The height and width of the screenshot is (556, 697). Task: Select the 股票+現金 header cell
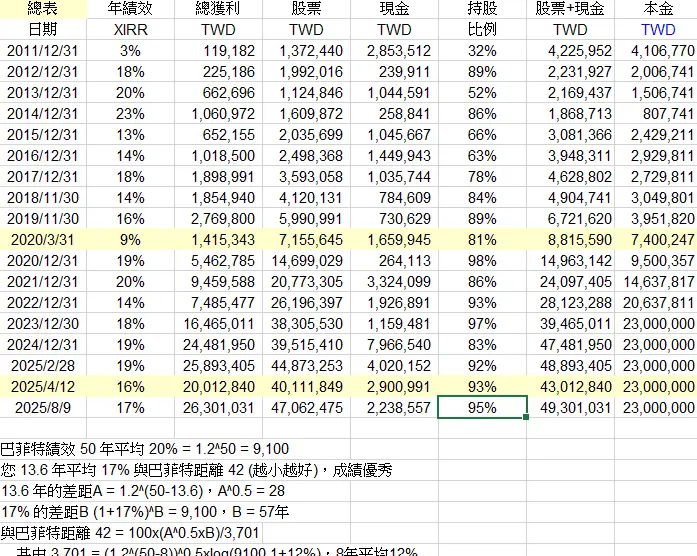click(569, 10)
